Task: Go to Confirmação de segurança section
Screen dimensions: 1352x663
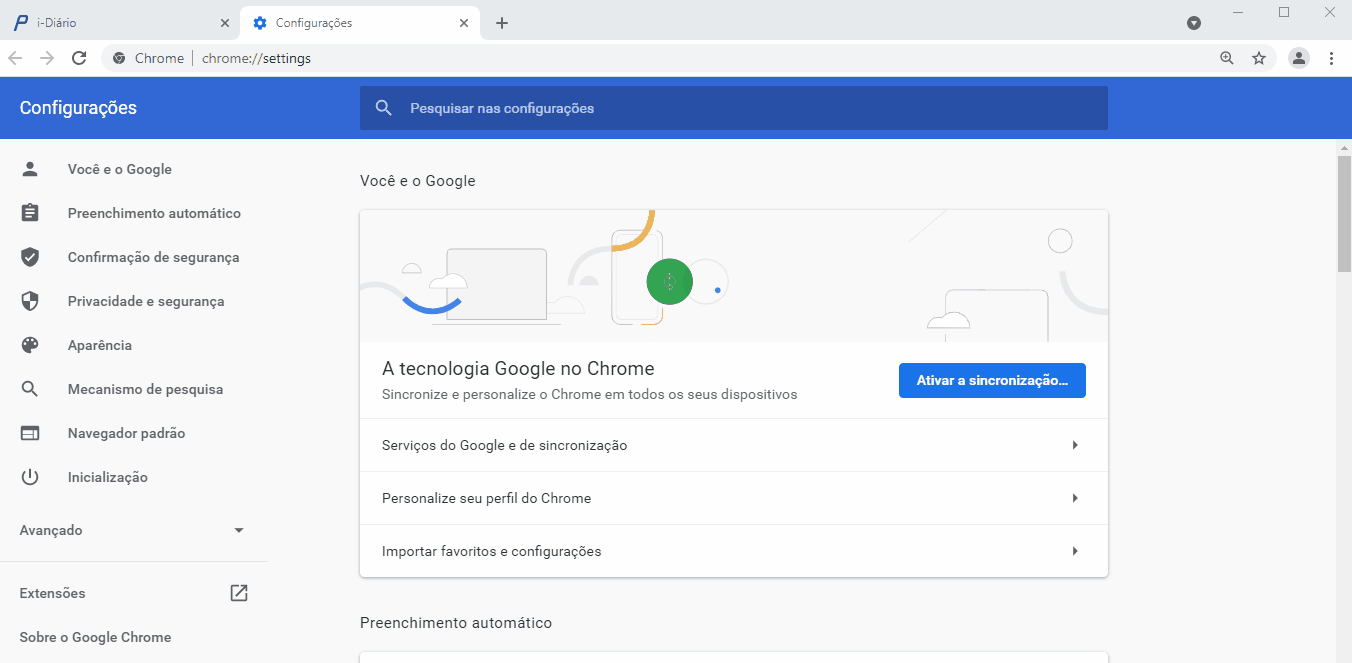Action: tap(154, 257)
